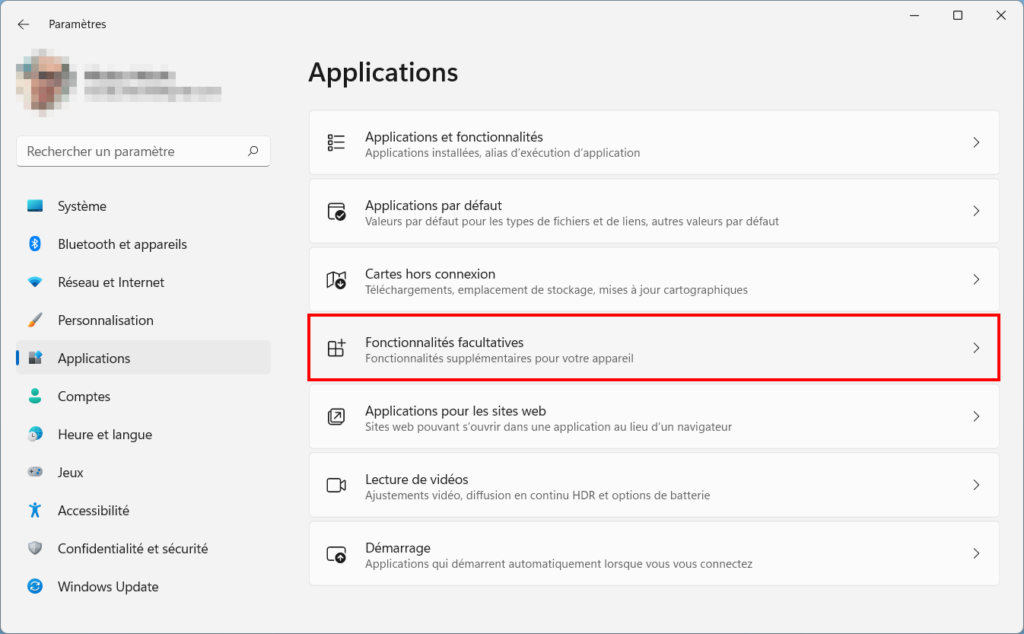
Task: Go to Windows Update
Action: point(143,586)
